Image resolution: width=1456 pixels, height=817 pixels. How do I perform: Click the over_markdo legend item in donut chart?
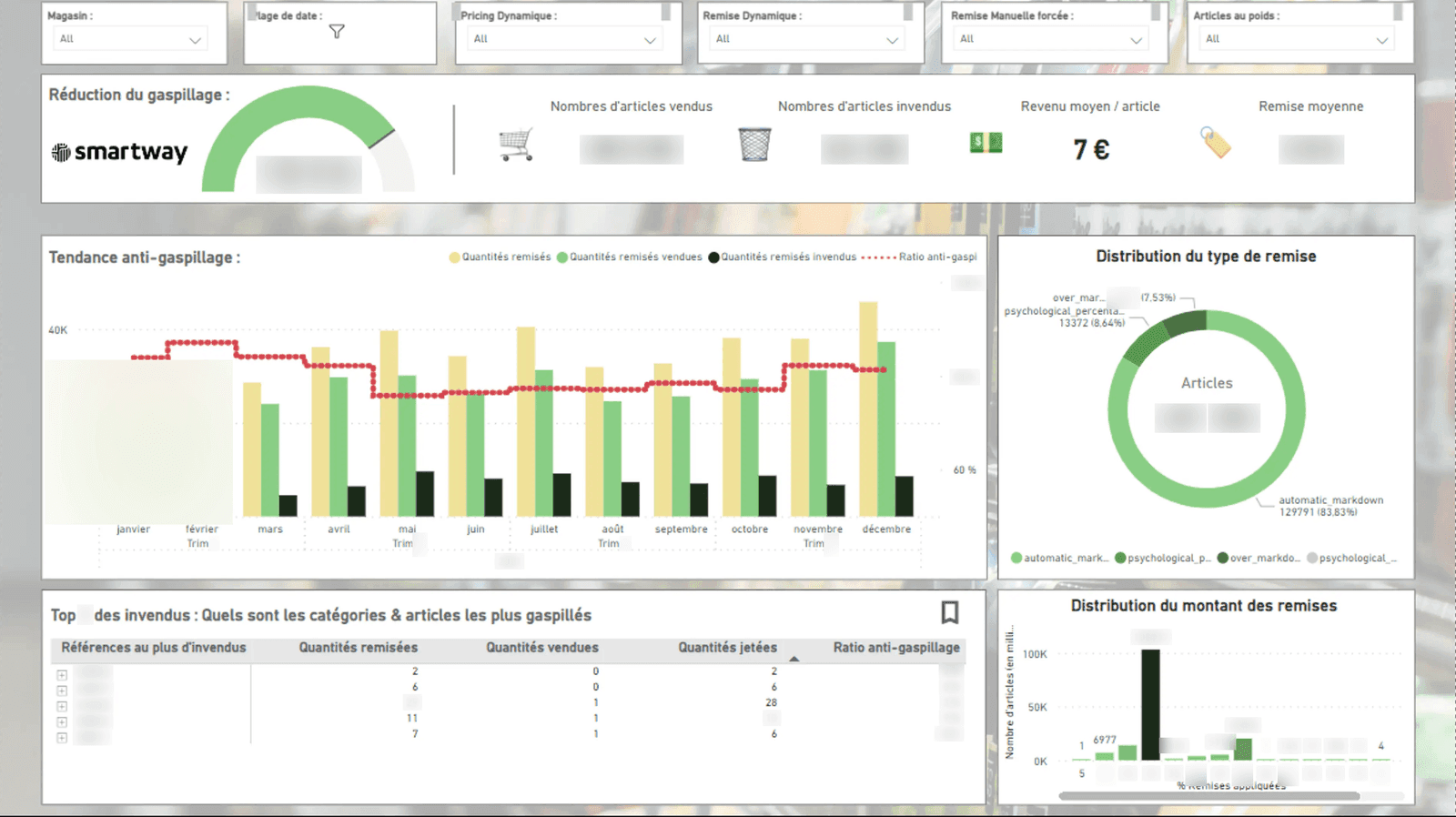1259,558
